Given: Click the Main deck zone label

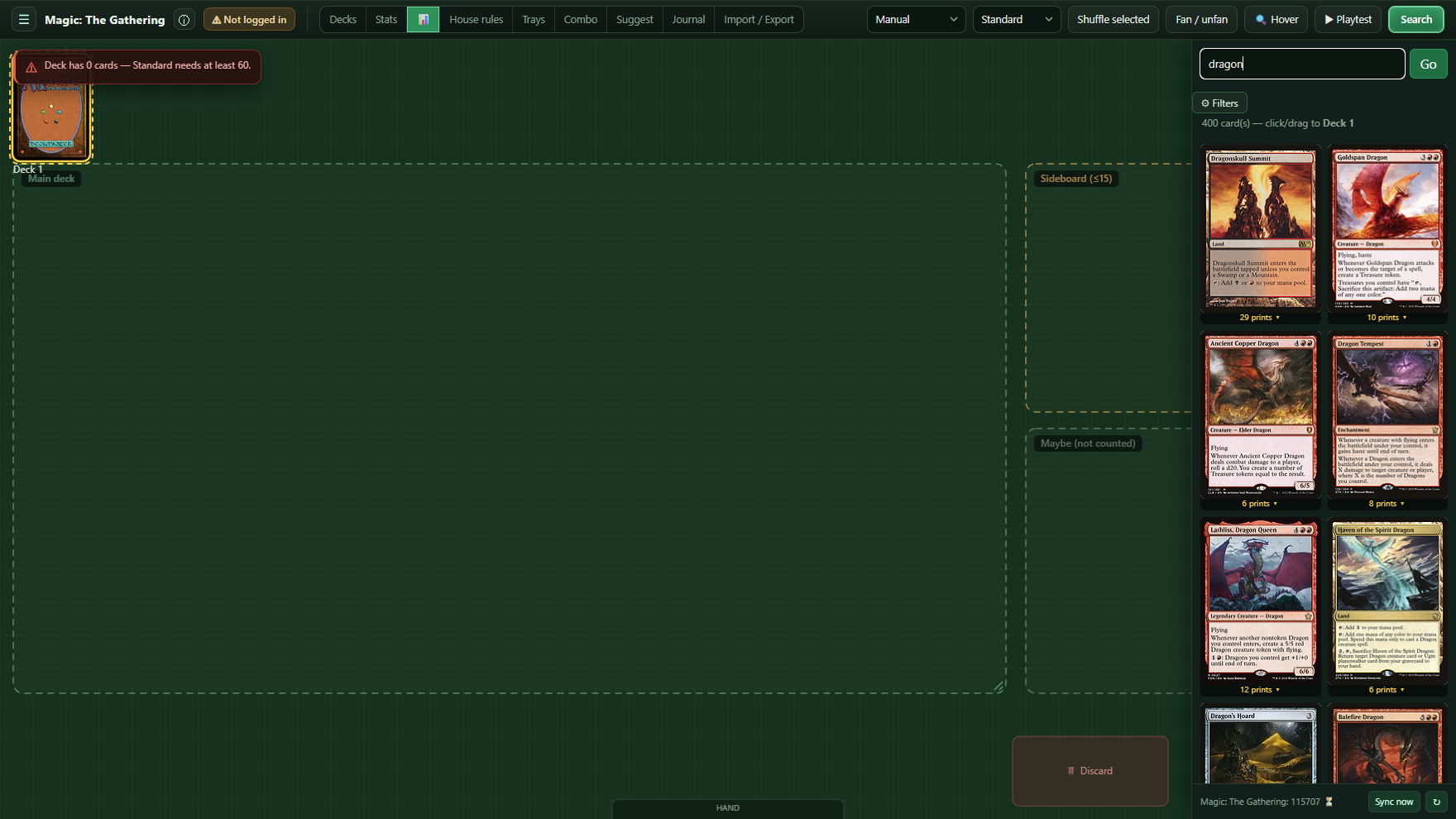Looking at the screenshot, I should (51, 179).
